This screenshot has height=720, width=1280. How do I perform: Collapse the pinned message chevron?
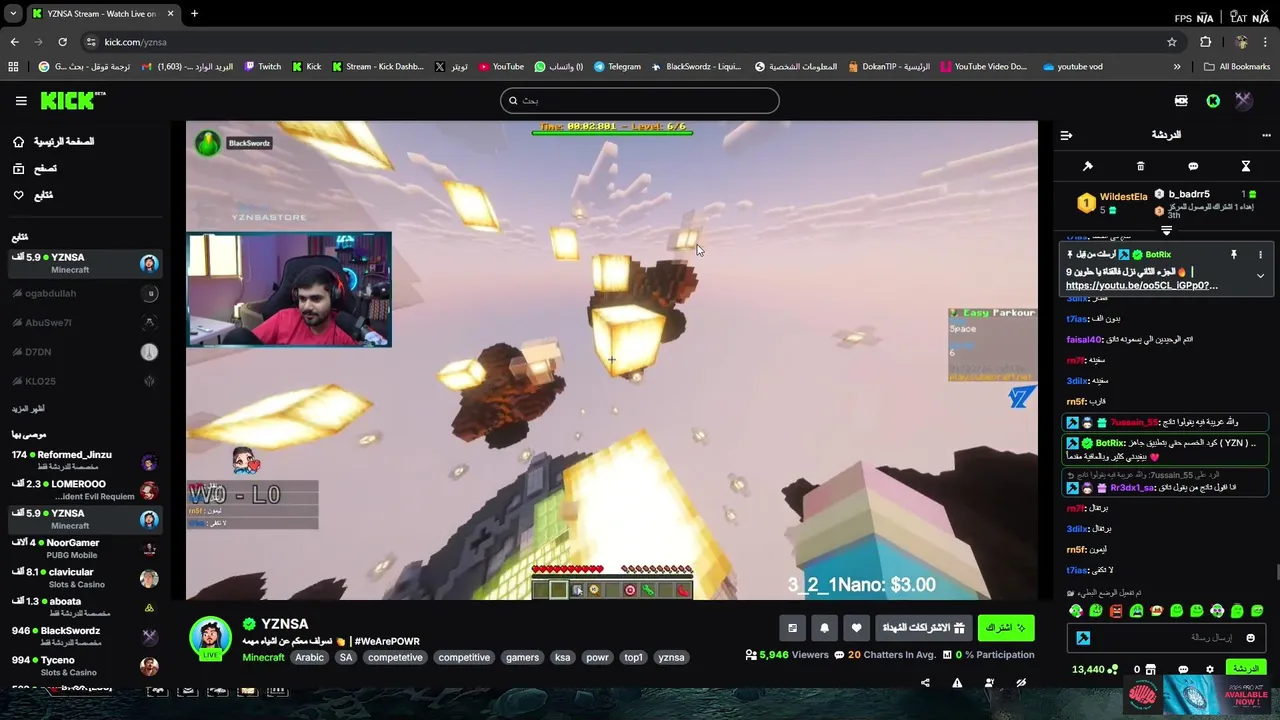[x=1260, y=276]
